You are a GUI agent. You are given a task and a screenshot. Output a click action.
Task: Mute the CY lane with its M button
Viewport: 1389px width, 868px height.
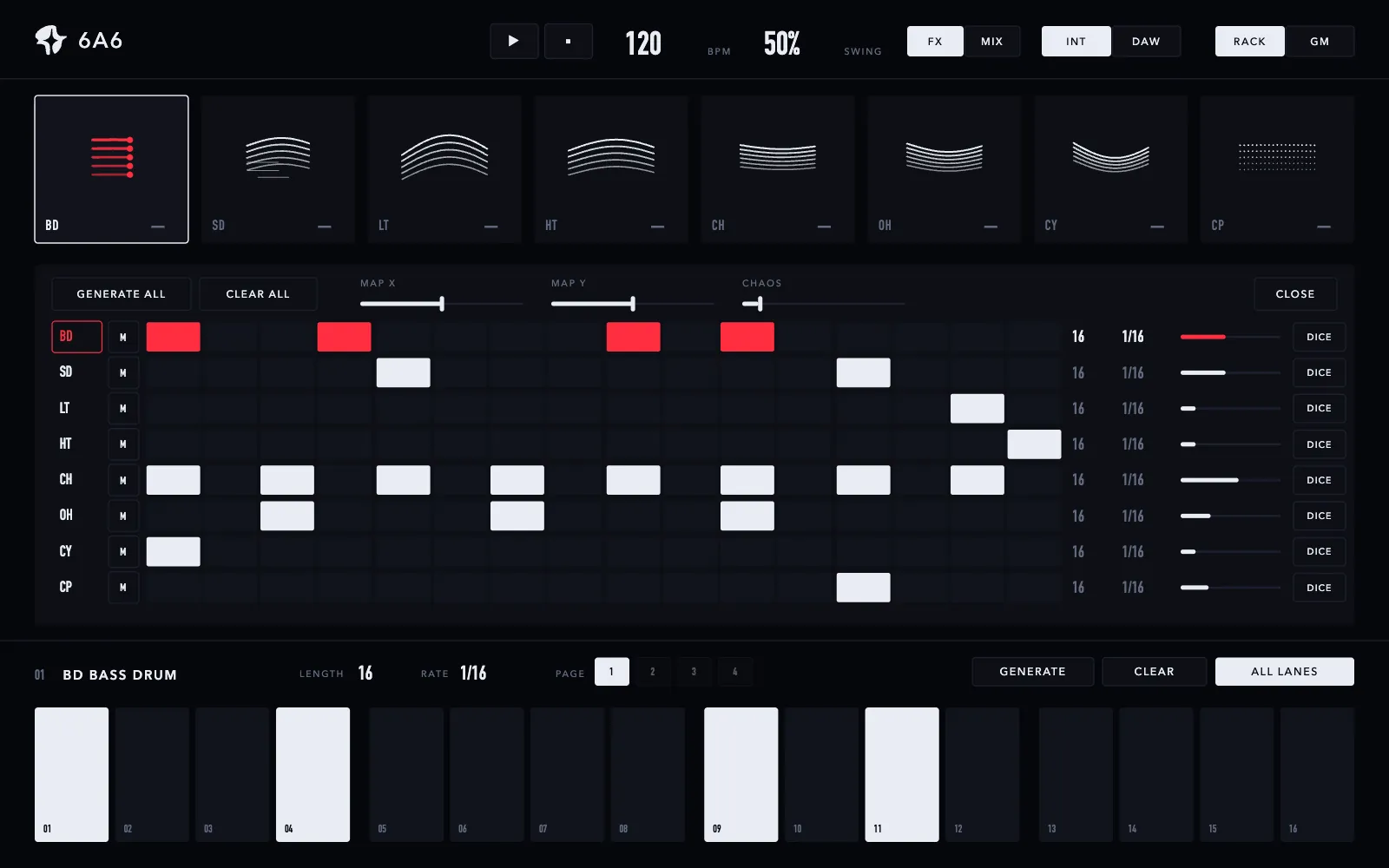tap(123, 551)
